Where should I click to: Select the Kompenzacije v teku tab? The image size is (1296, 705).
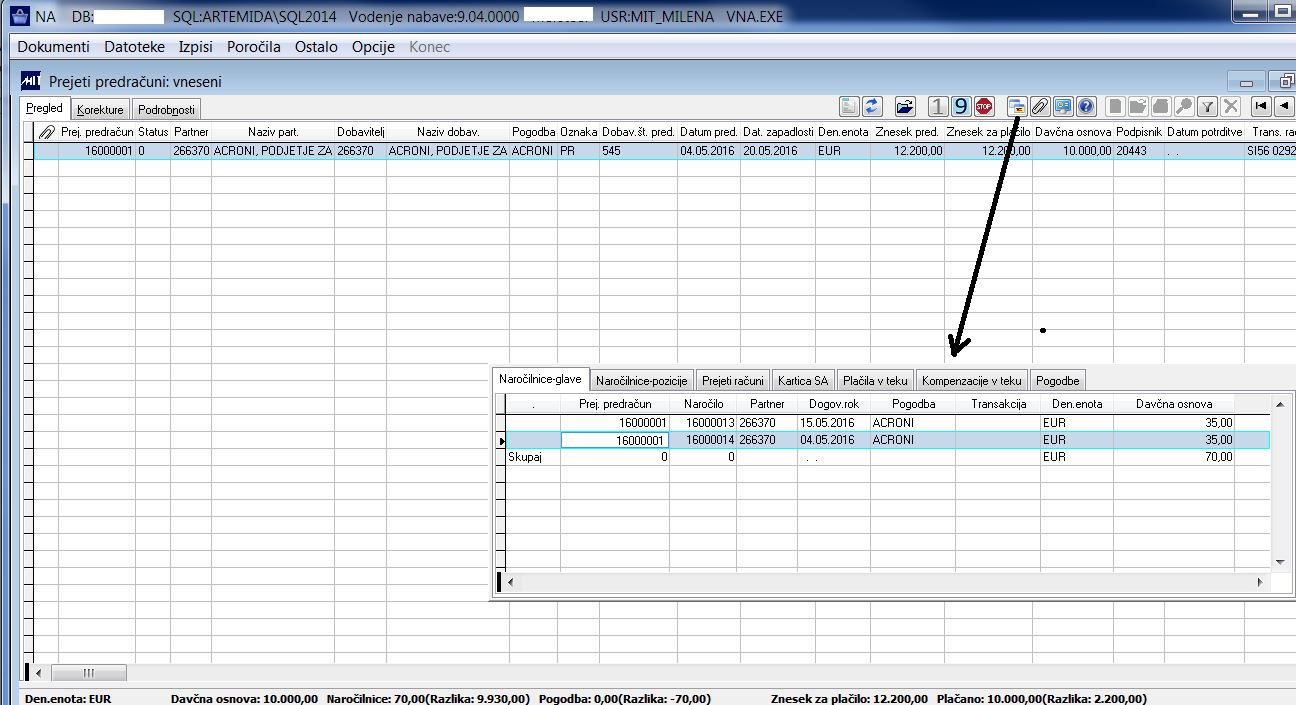pyautogui.click(x=972, y=381)
